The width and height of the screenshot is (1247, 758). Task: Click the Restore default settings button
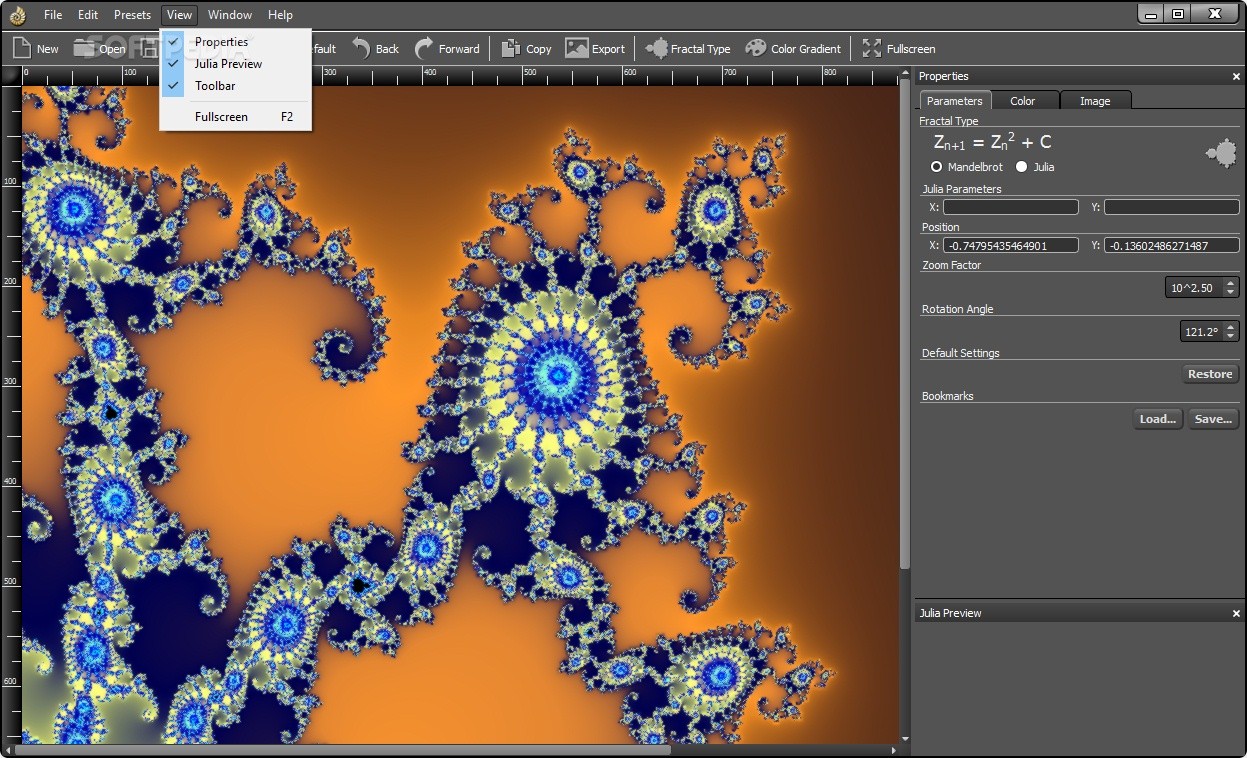(x=1210, y=374)
